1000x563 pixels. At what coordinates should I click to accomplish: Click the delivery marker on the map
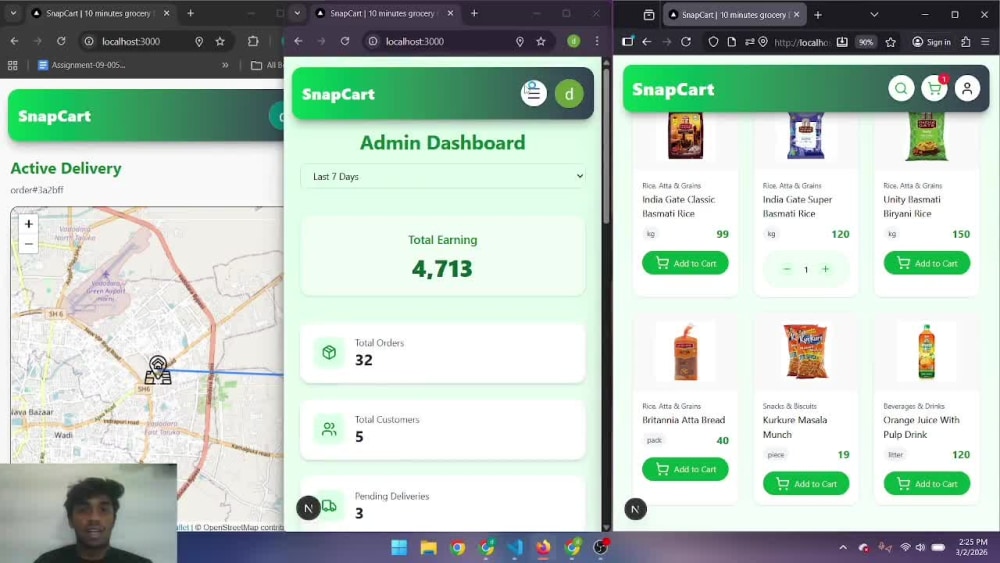158,370
